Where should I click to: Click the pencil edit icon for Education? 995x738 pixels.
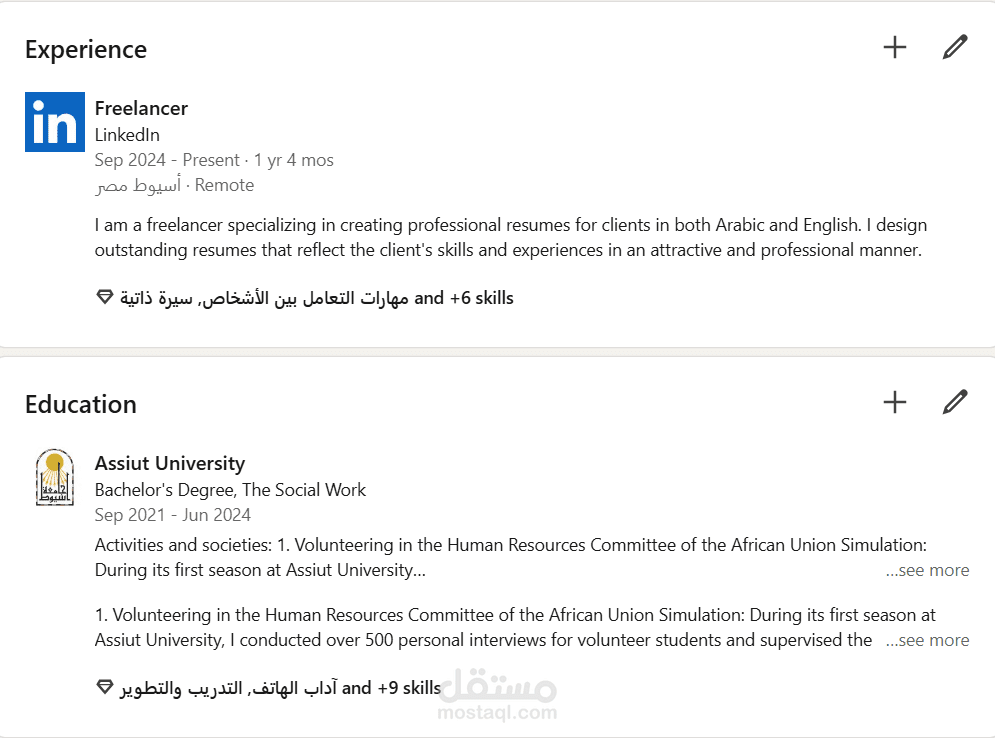[955, 402]
